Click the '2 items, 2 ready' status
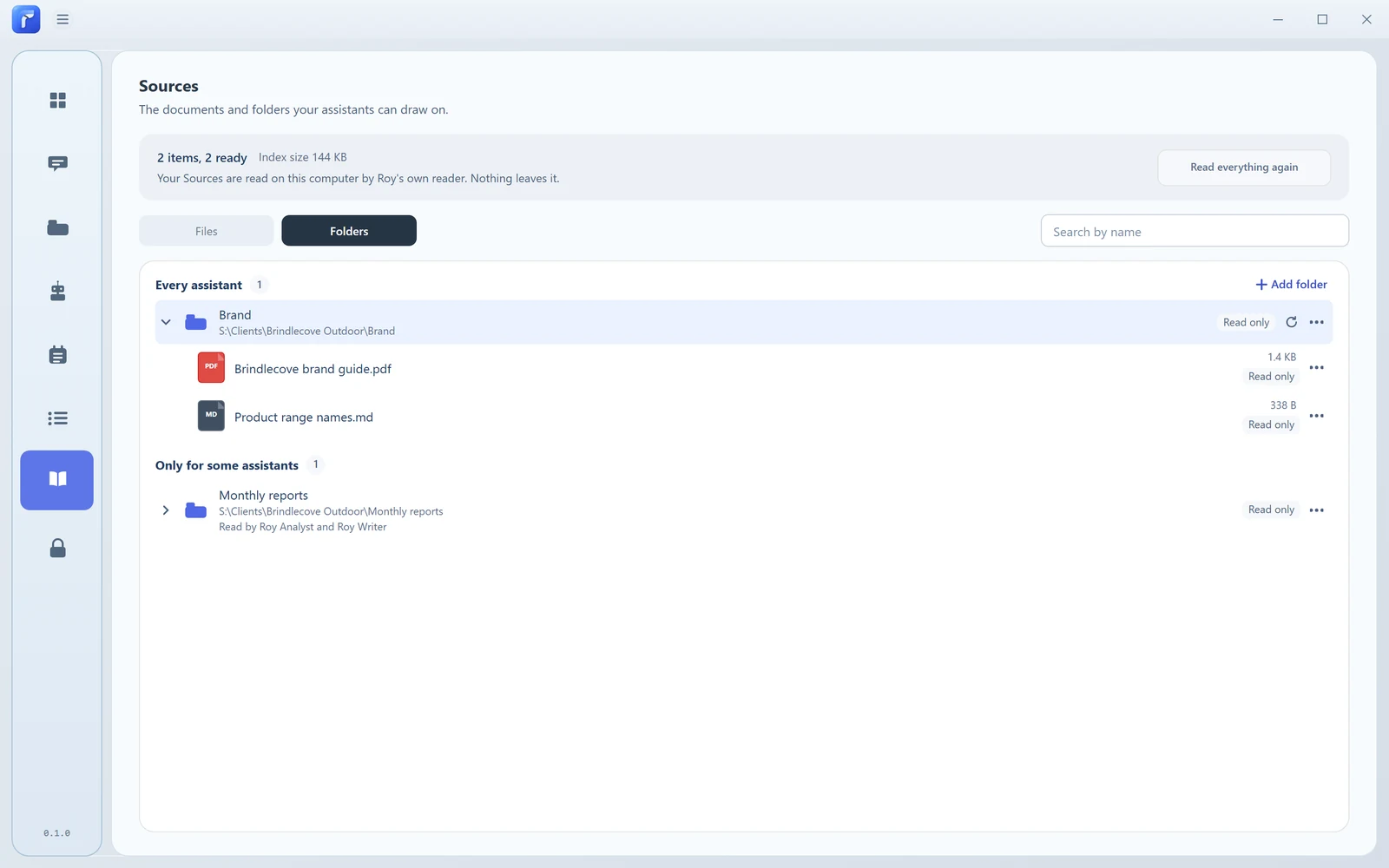The width and height of the screenshot is (1389, 868). [201, 158]
